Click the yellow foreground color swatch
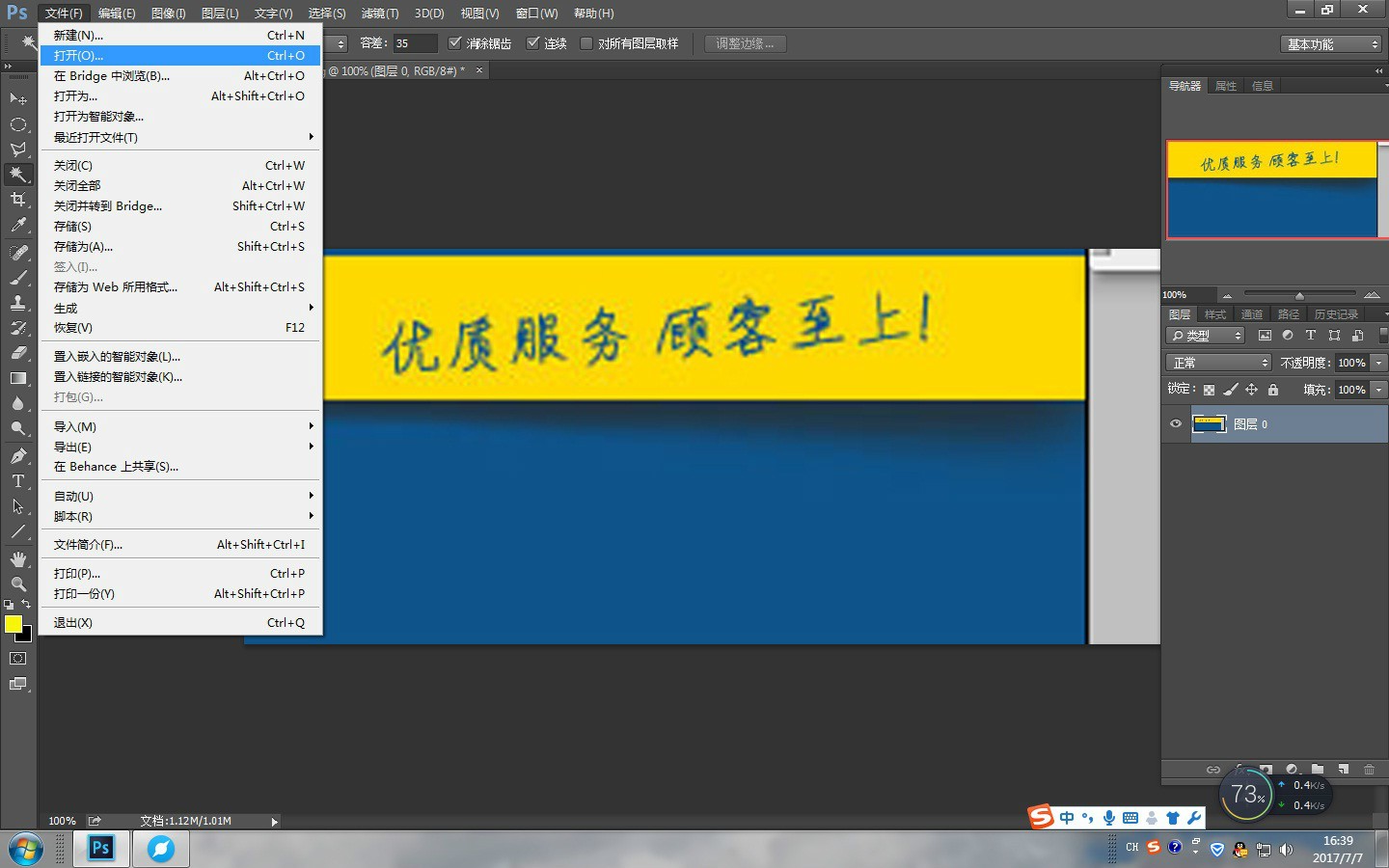The height and width of the screenshot is (868, 1389). [14, 624]
